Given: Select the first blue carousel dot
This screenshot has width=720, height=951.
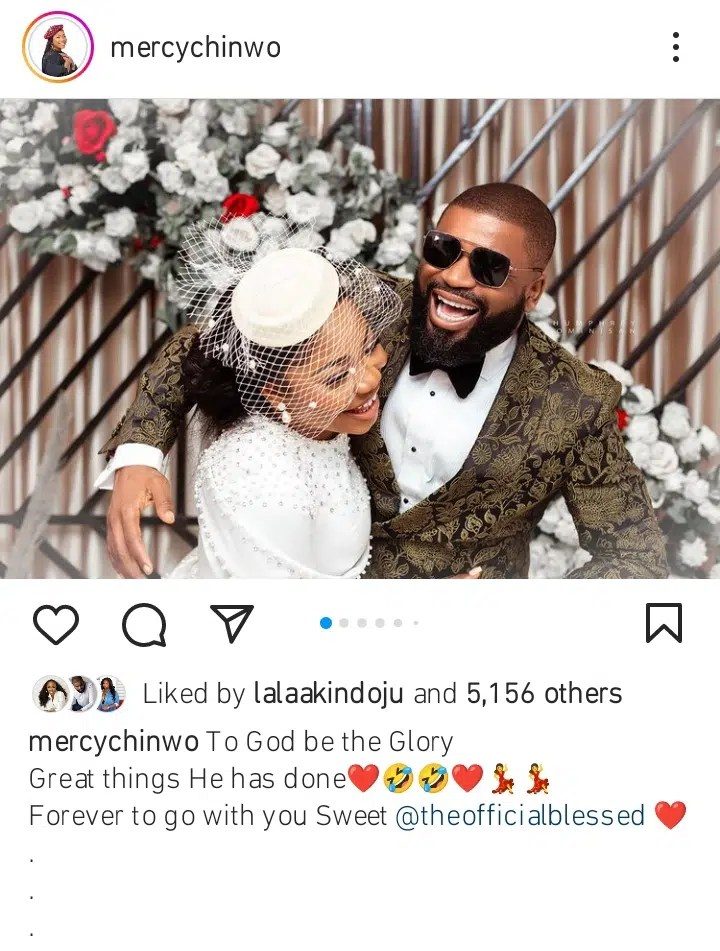Looking at the screenshot, I should coord(326,623).
